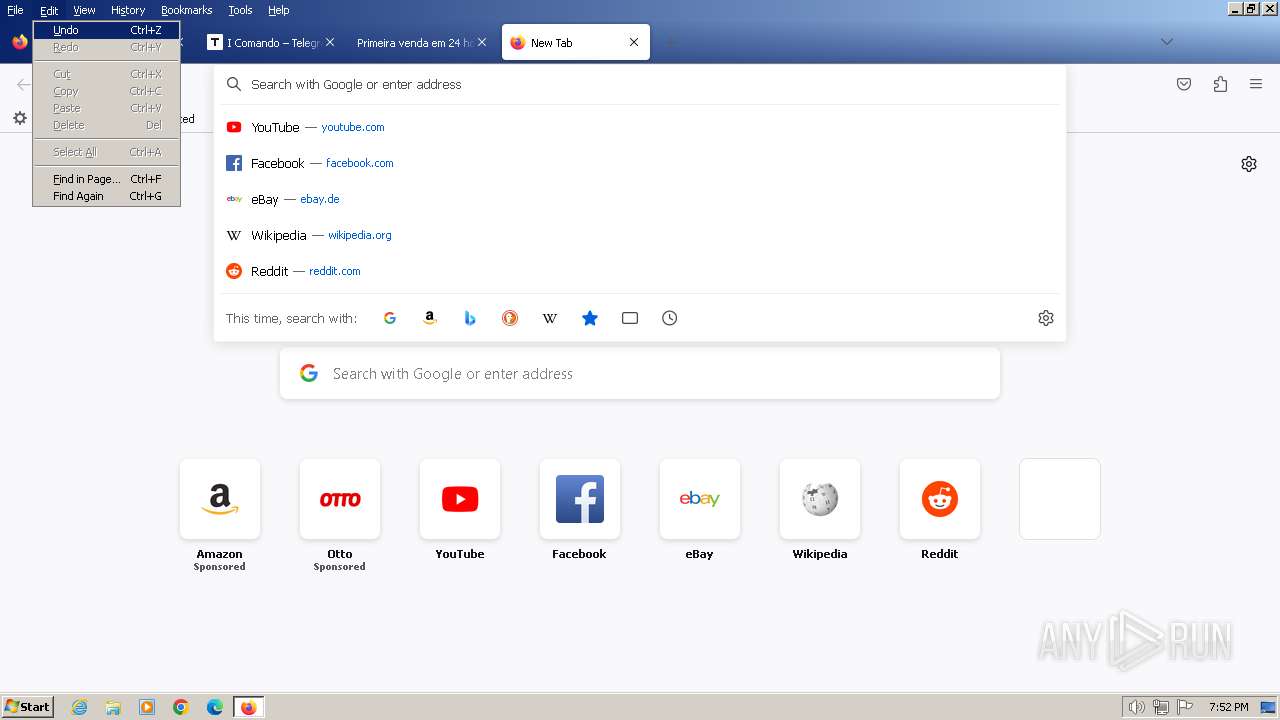Viewport: 1280px width, 720px height.
Task: Open search settings gear in dropdown
Action: [1046, 318]
